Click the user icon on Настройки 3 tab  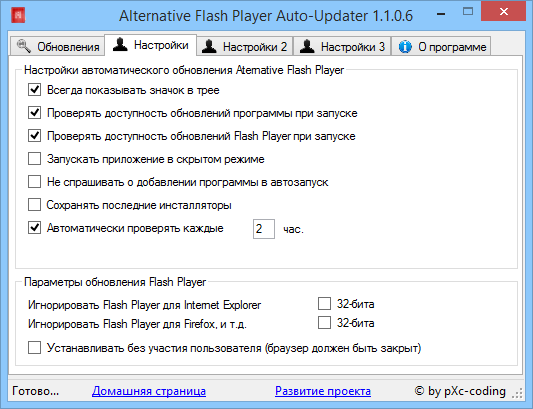coord(307,46)
